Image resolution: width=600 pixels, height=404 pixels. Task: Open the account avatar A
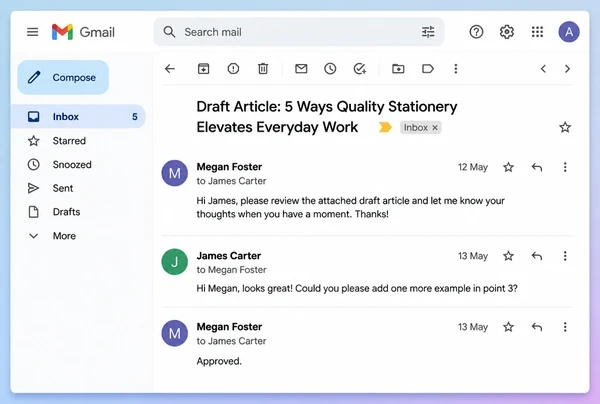coord(569,32)
